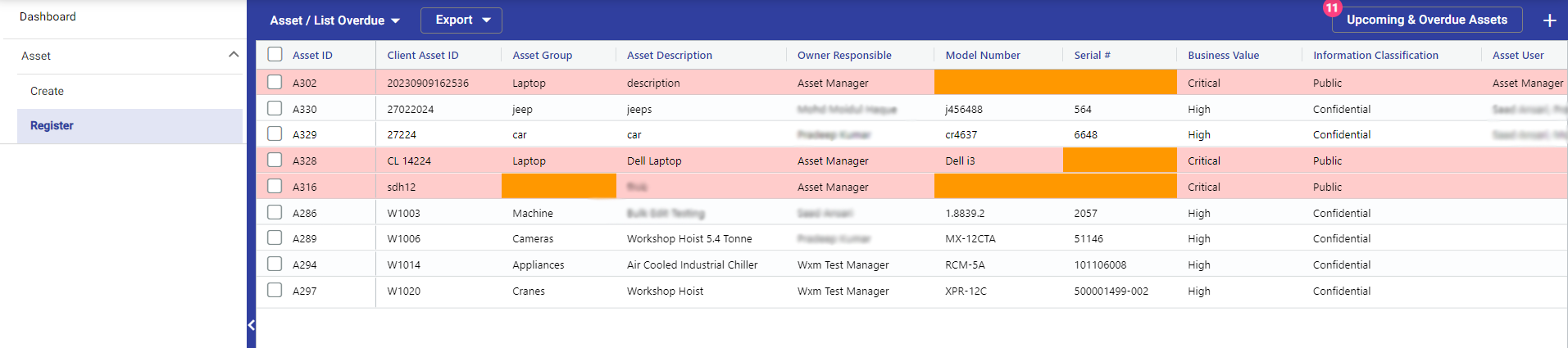
Task: Select Register in the sidebar
Action: 52,125
